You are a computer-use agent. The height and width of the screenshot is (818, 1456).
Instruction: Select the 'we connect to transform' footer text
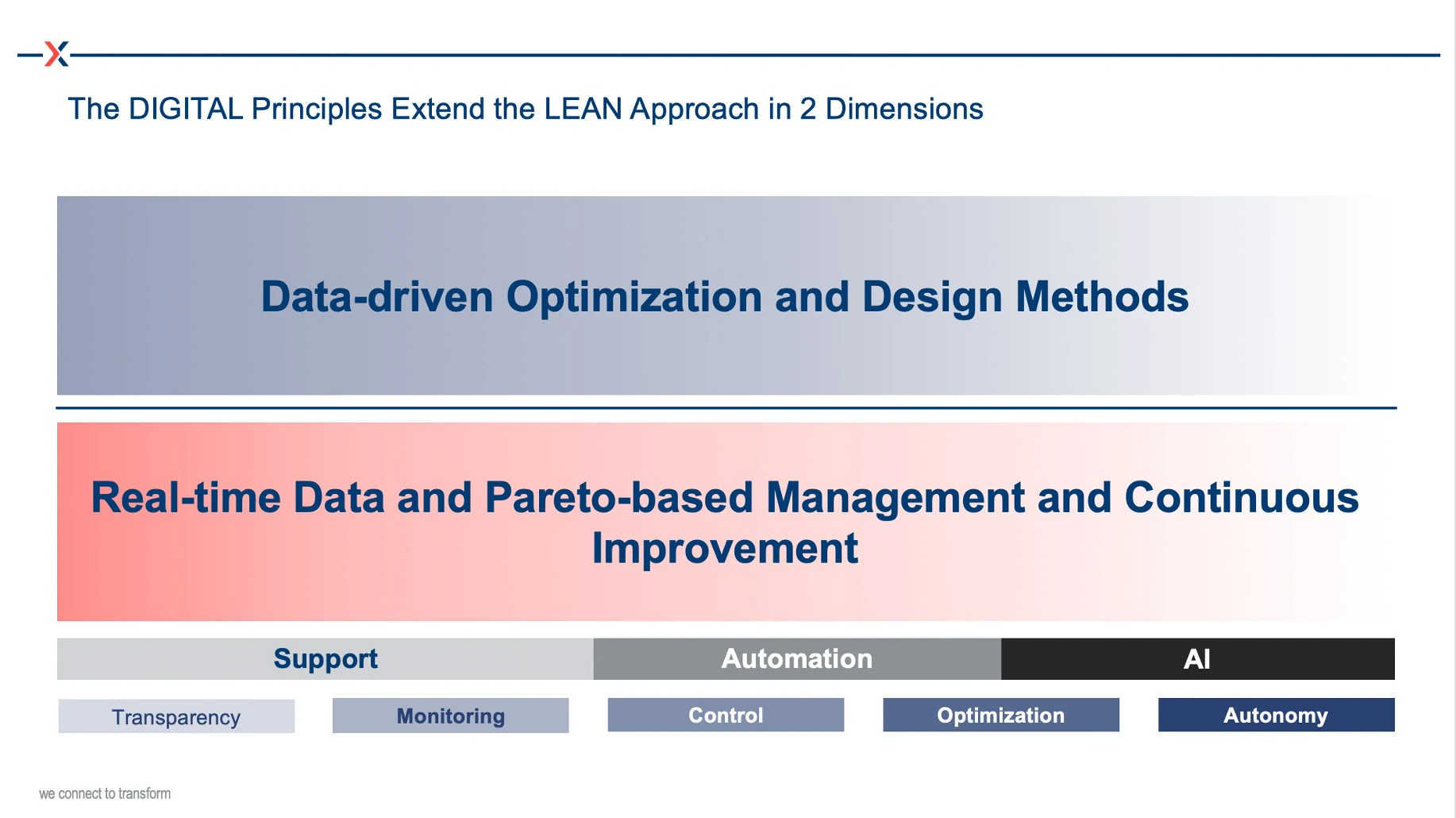(105, 793)
